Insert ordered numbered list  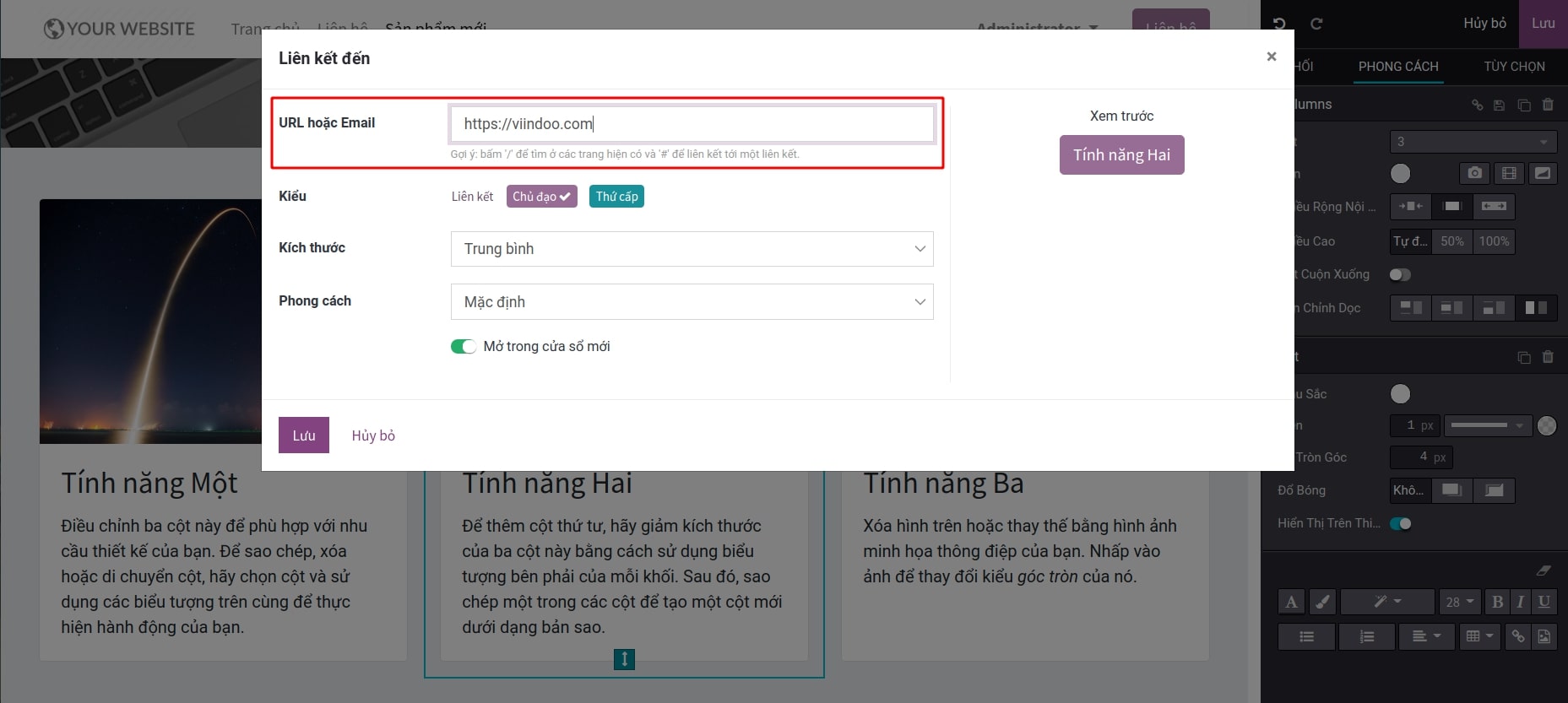tap(1367, 636)
